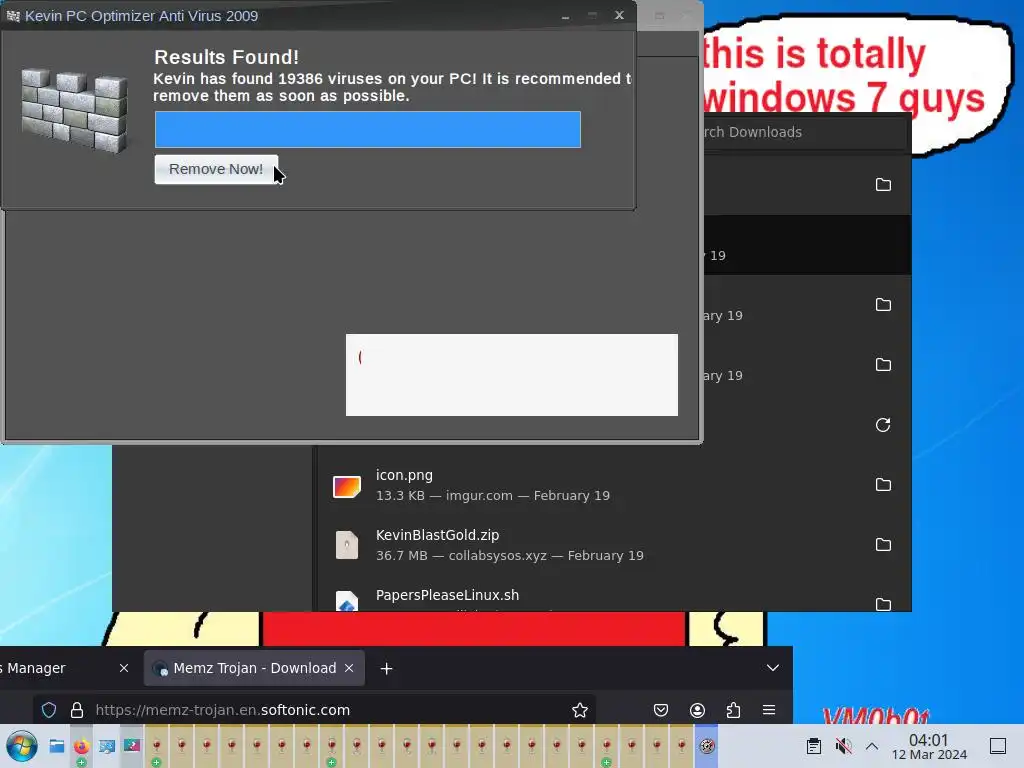This screenshot has height=768, width=1024.
Task: Open the Firefox extensions icon
Action: (733, 710)
